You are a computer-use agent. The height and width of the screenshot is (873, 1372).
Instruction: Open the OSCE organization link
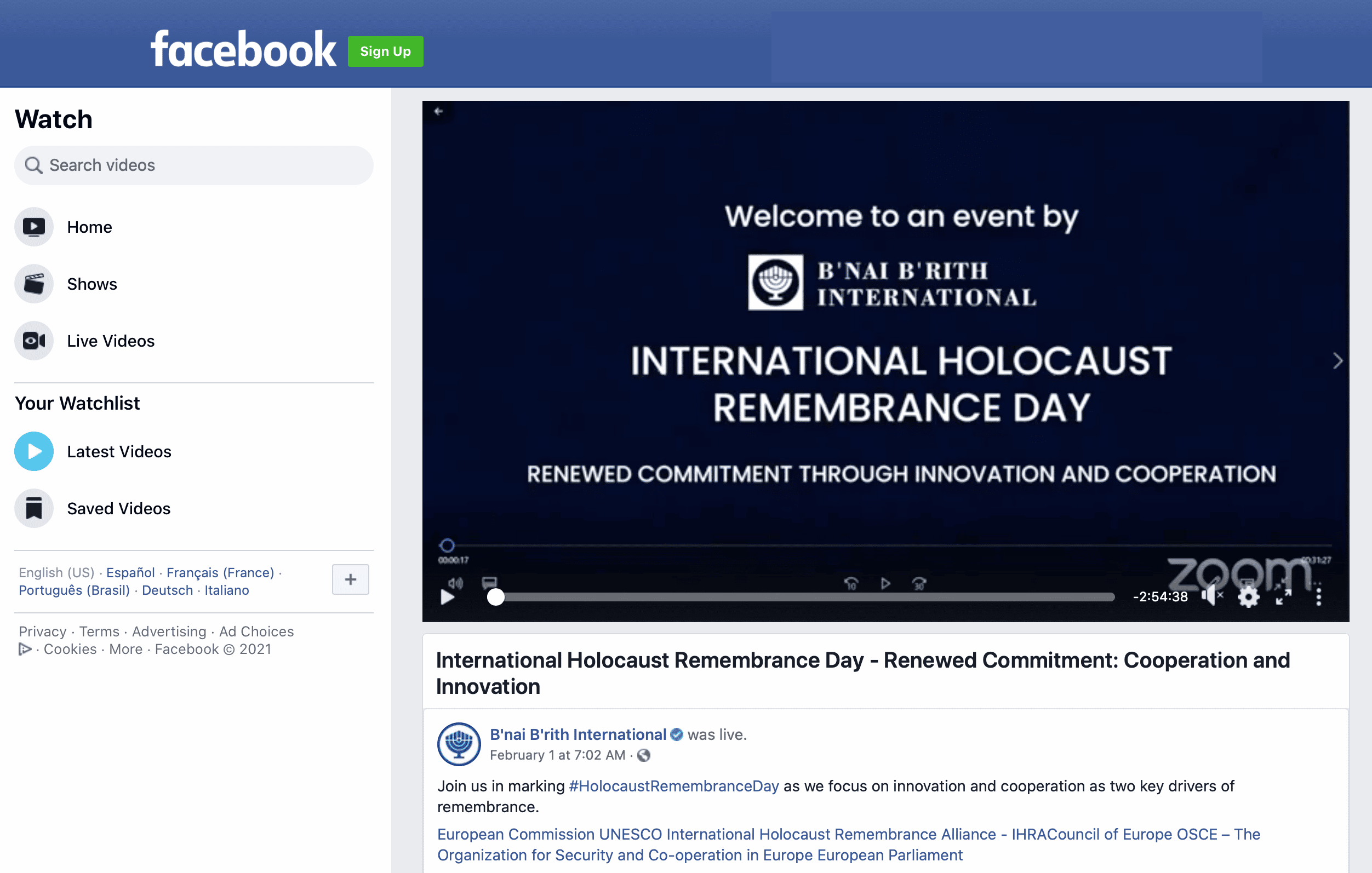[x=849, y=845]
